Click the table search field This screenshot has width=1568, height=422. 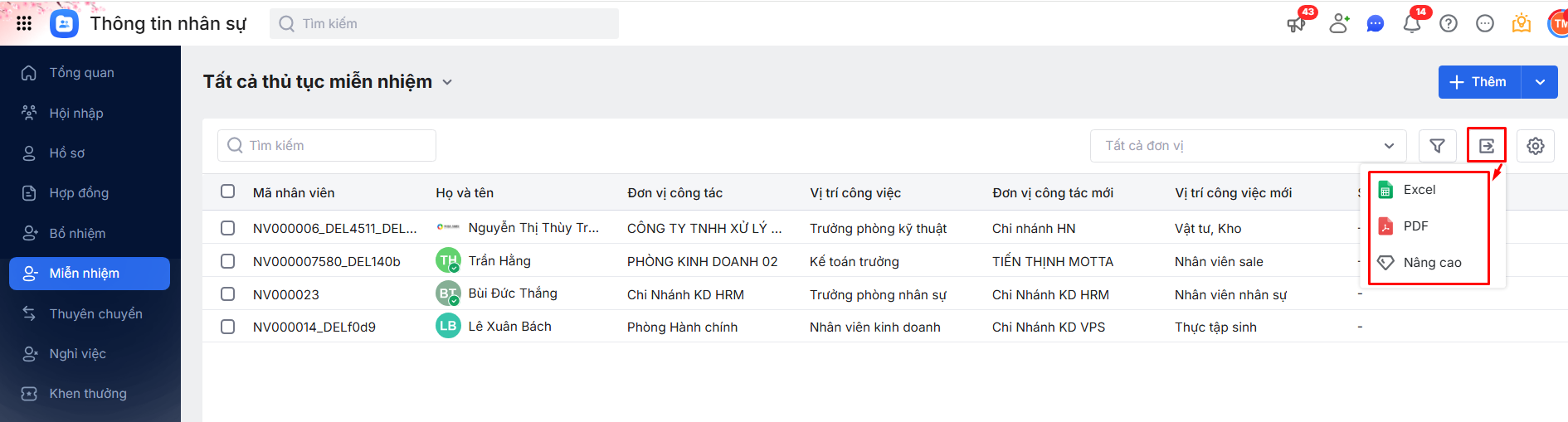click(327, 146)
